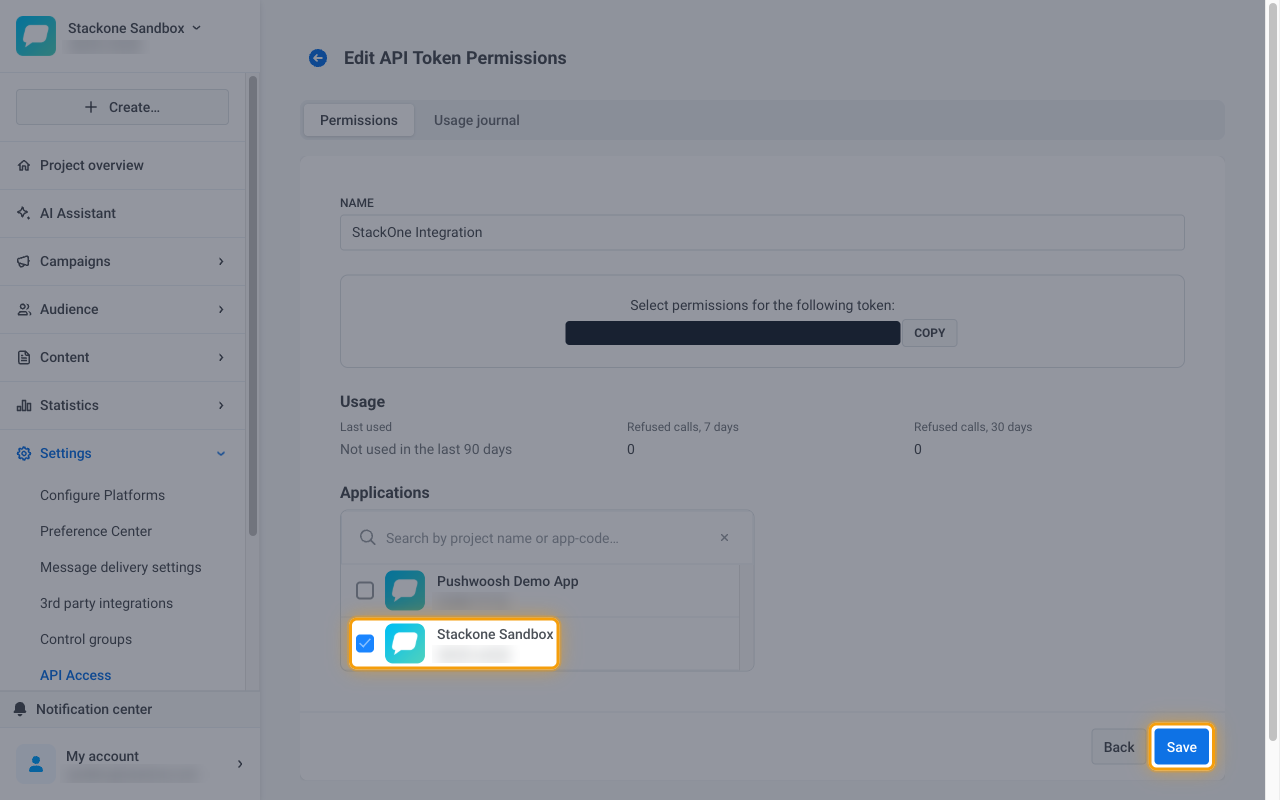Copy the API token

tap(930, 333)
